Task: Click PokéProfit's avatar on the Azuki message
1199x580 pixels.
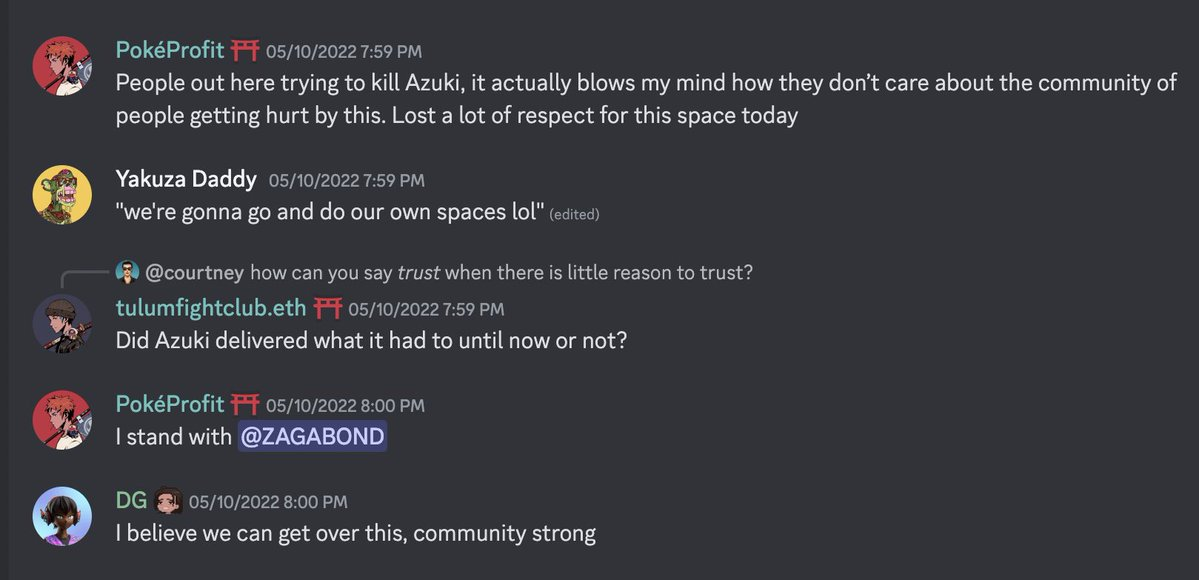Action: click(x=63, y=66)
